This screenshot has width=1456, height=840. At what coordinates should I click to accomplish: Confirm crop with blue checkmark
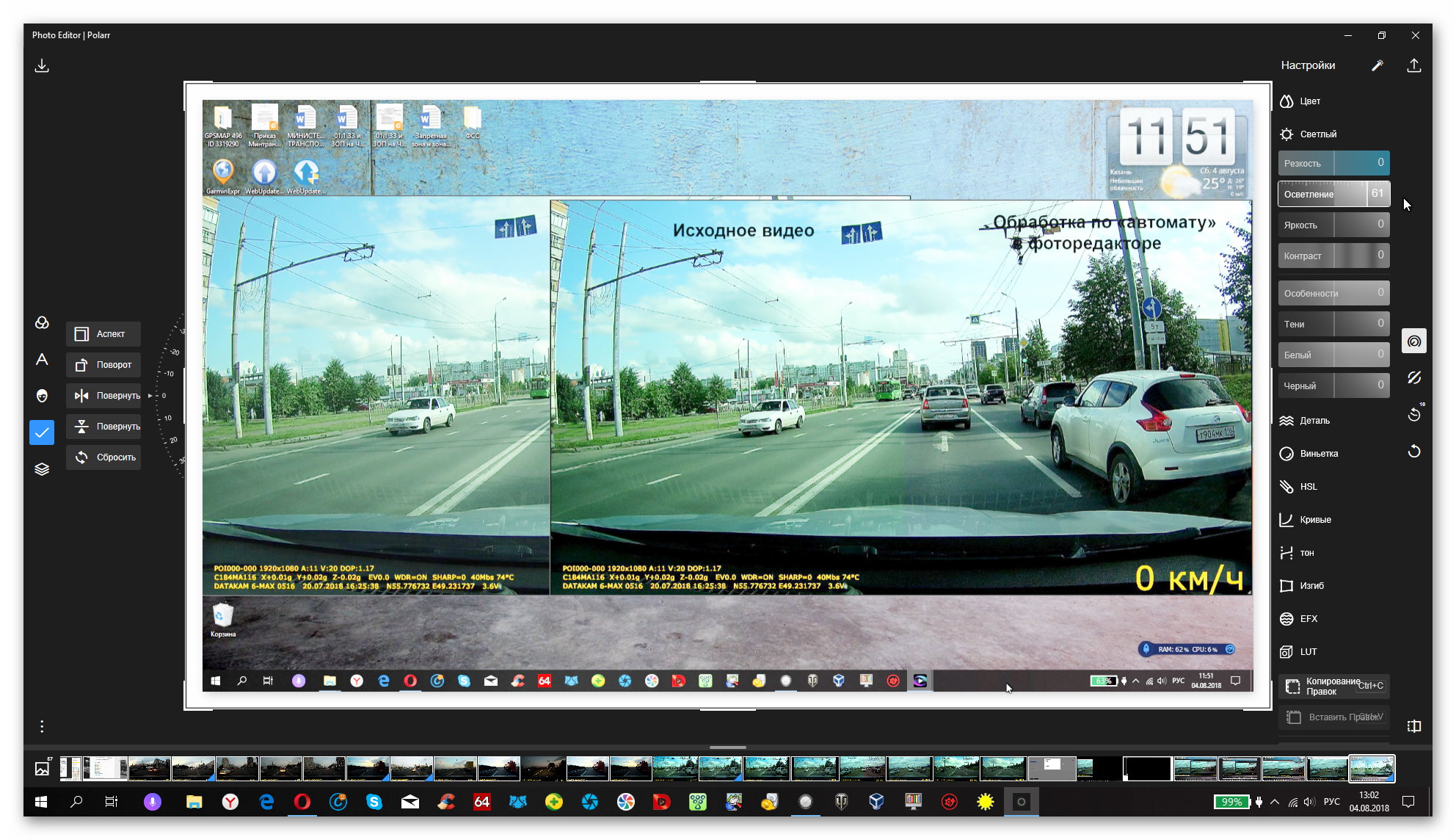coord(42,432)
